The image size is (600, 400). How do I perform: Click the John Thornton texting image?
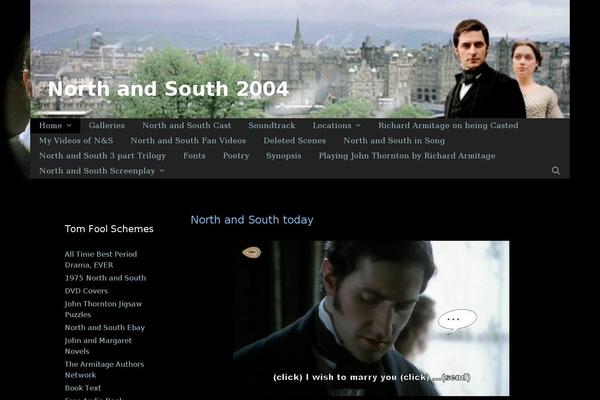point(371,318)
